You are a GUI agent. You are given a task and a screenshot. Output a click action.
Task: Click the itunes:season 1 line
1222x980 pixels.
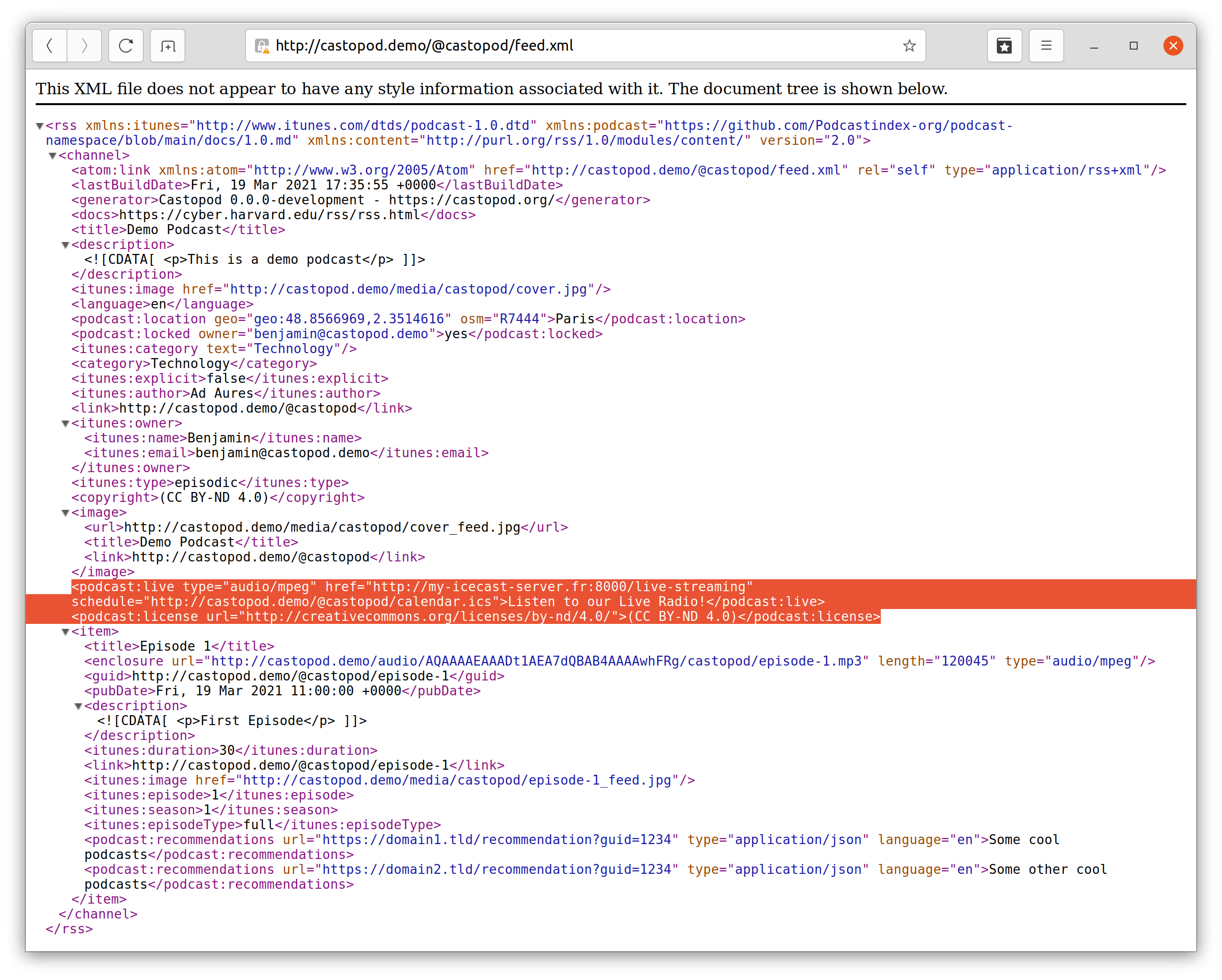tap(211, 810)
